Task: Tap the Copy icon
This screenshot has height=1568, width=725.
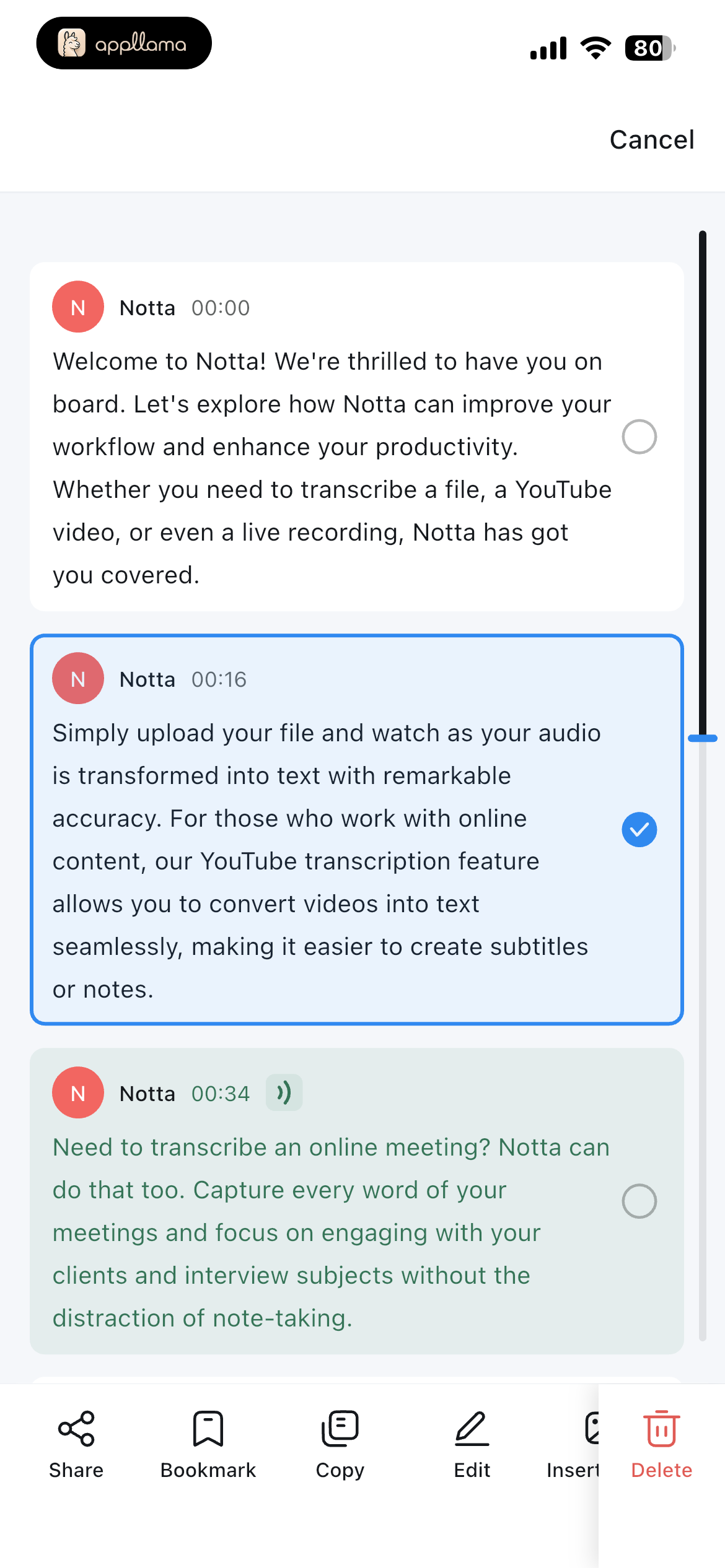Action: (340, 1429)
